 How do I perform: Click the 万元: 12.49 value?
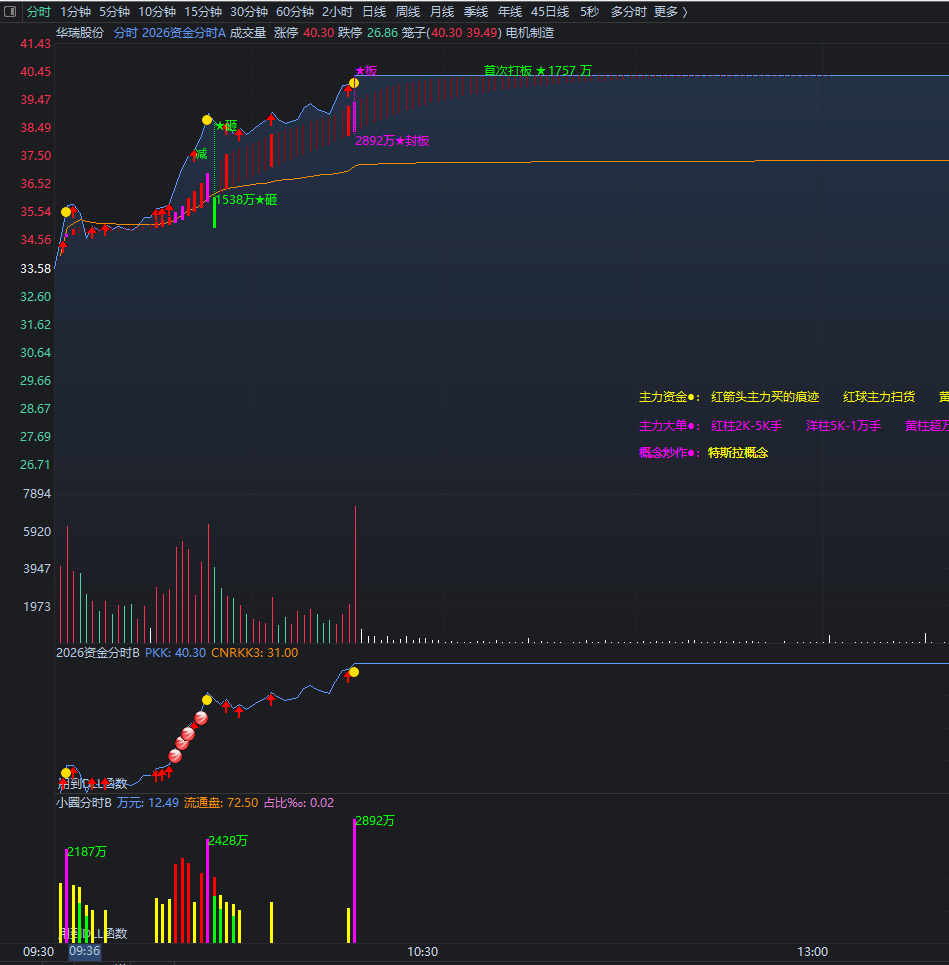(148, 803)
